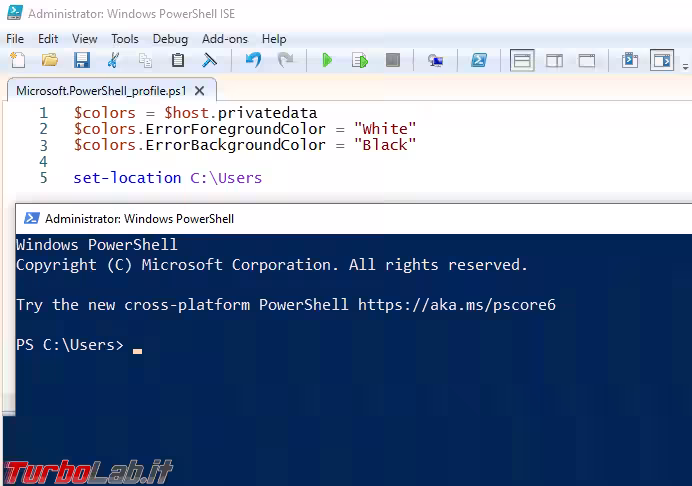Click "ErrorForegroundColor" in the script

235,129
